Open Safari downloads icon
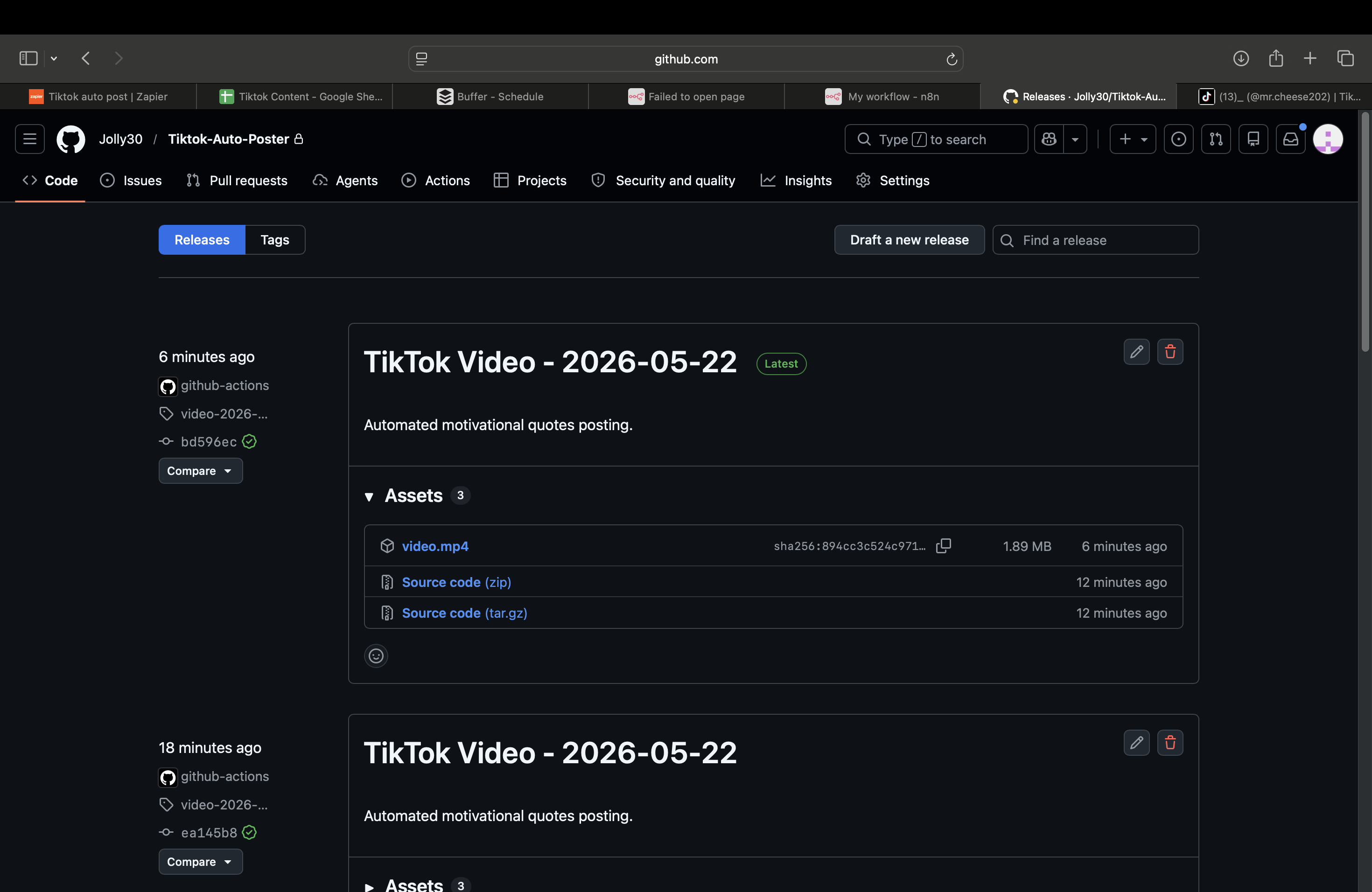Viewport: 1372px width, 892px height. point(1240,58)
